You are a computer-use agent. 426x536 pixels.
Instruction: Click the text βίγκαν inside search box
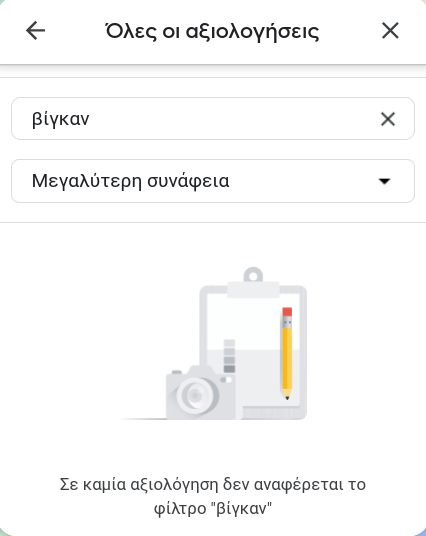61,119
